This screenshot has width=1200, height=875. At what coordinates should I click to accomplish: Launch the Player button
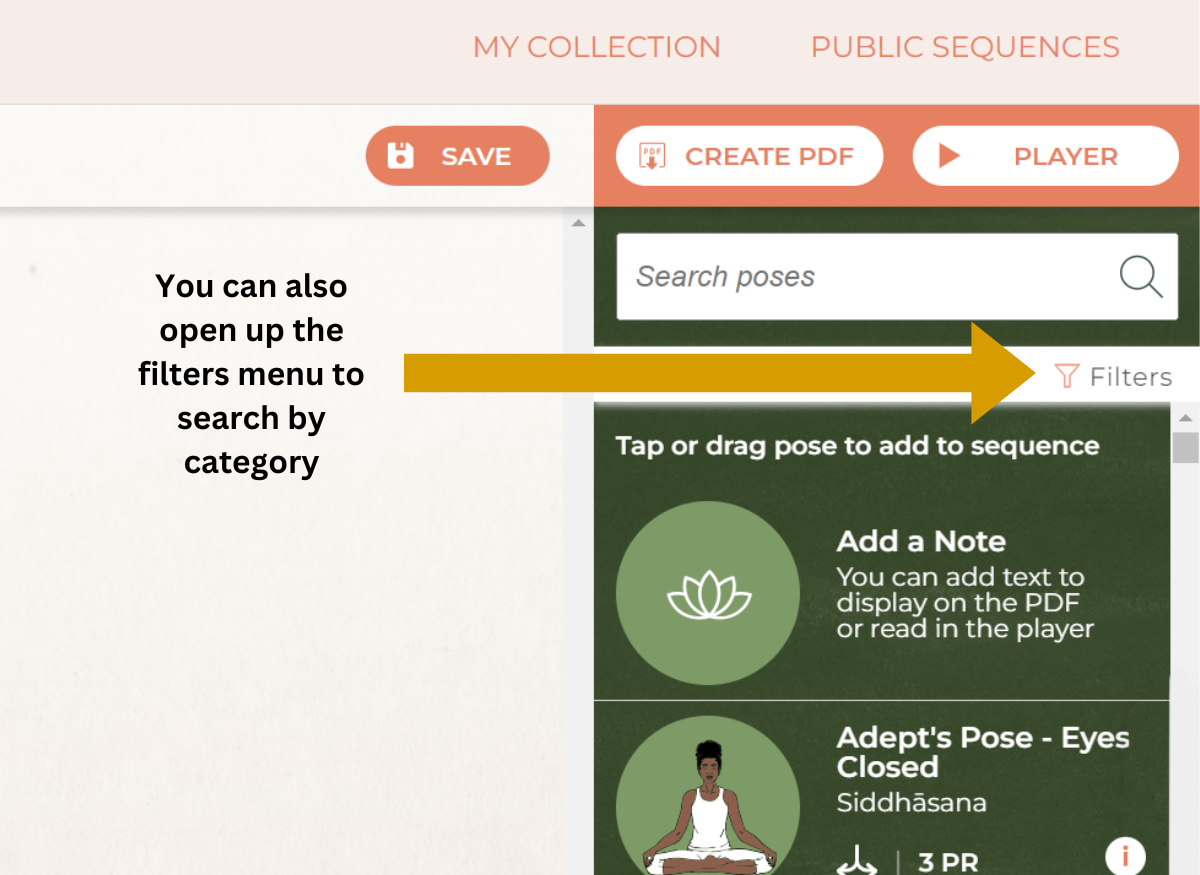coord(1046,156)
